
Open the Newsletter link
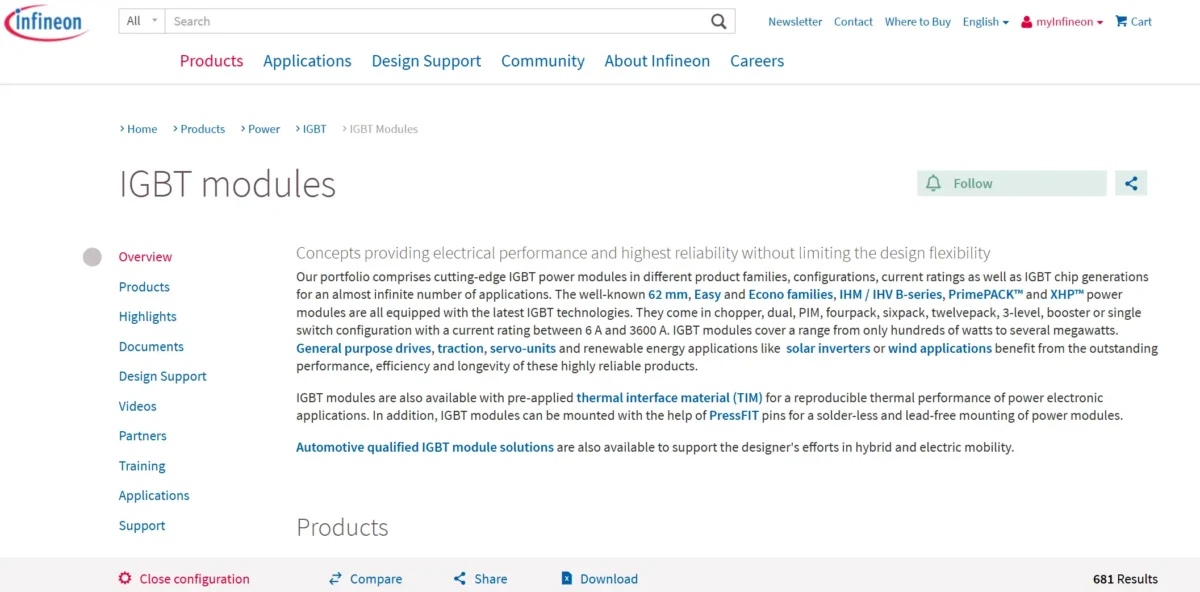pyautogui.click(x=795, y=21)
